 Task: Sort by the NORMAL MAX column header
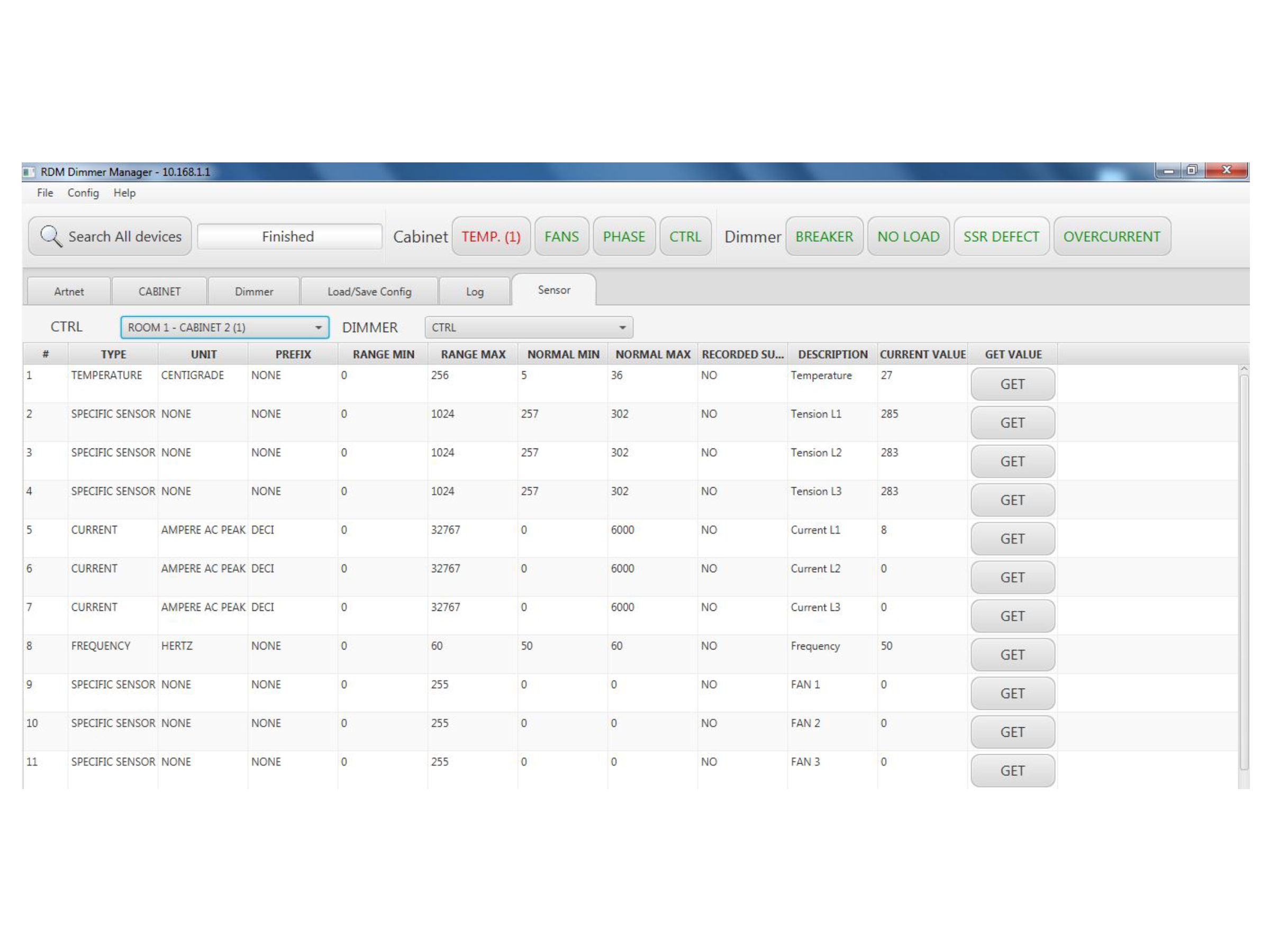click(x=653, y=355)
